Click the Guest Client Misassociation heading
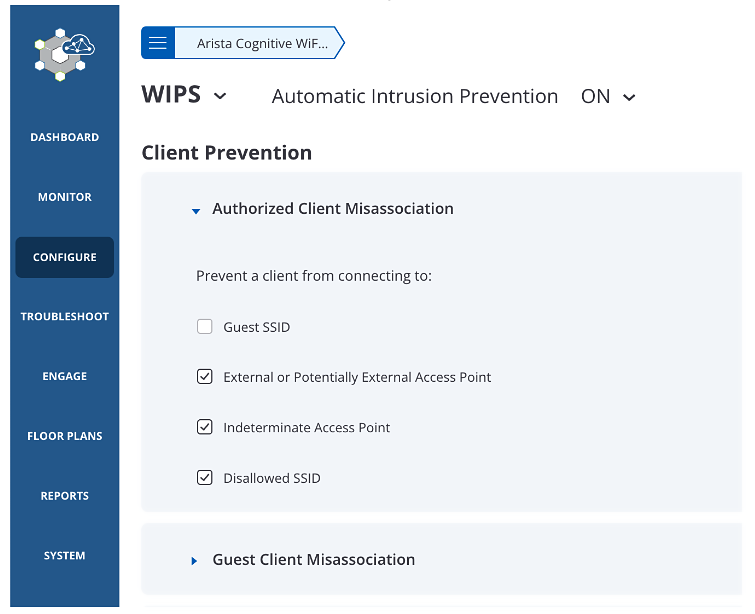 point(314,560)
